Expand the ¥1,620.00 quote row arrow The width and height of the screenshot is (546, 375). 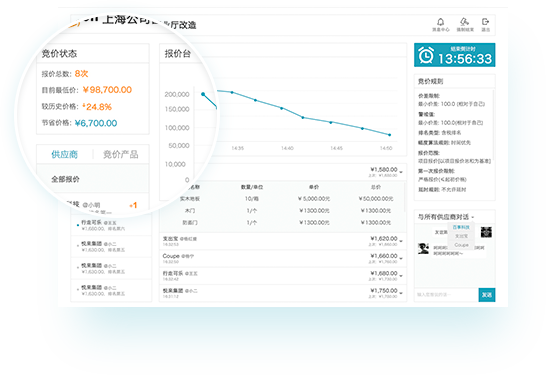click(x=401, y=241)
